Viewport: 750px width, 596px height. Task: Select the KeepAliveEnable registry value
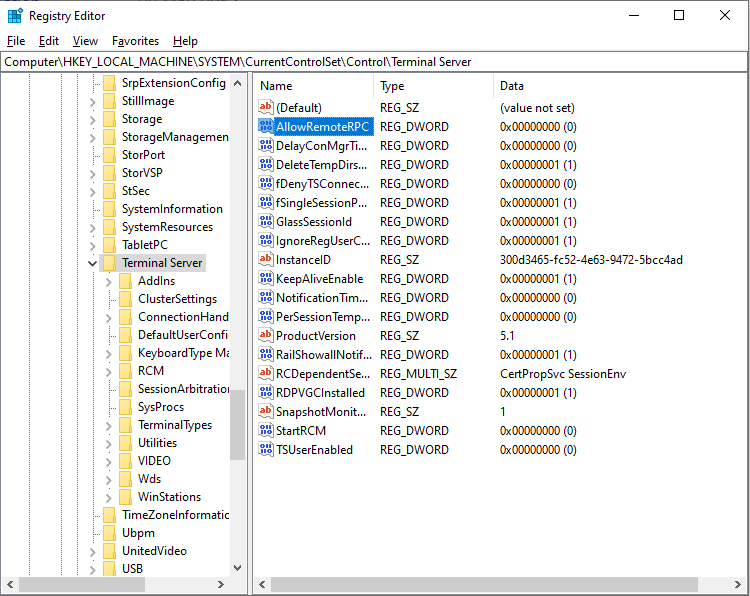coord(319,279)
